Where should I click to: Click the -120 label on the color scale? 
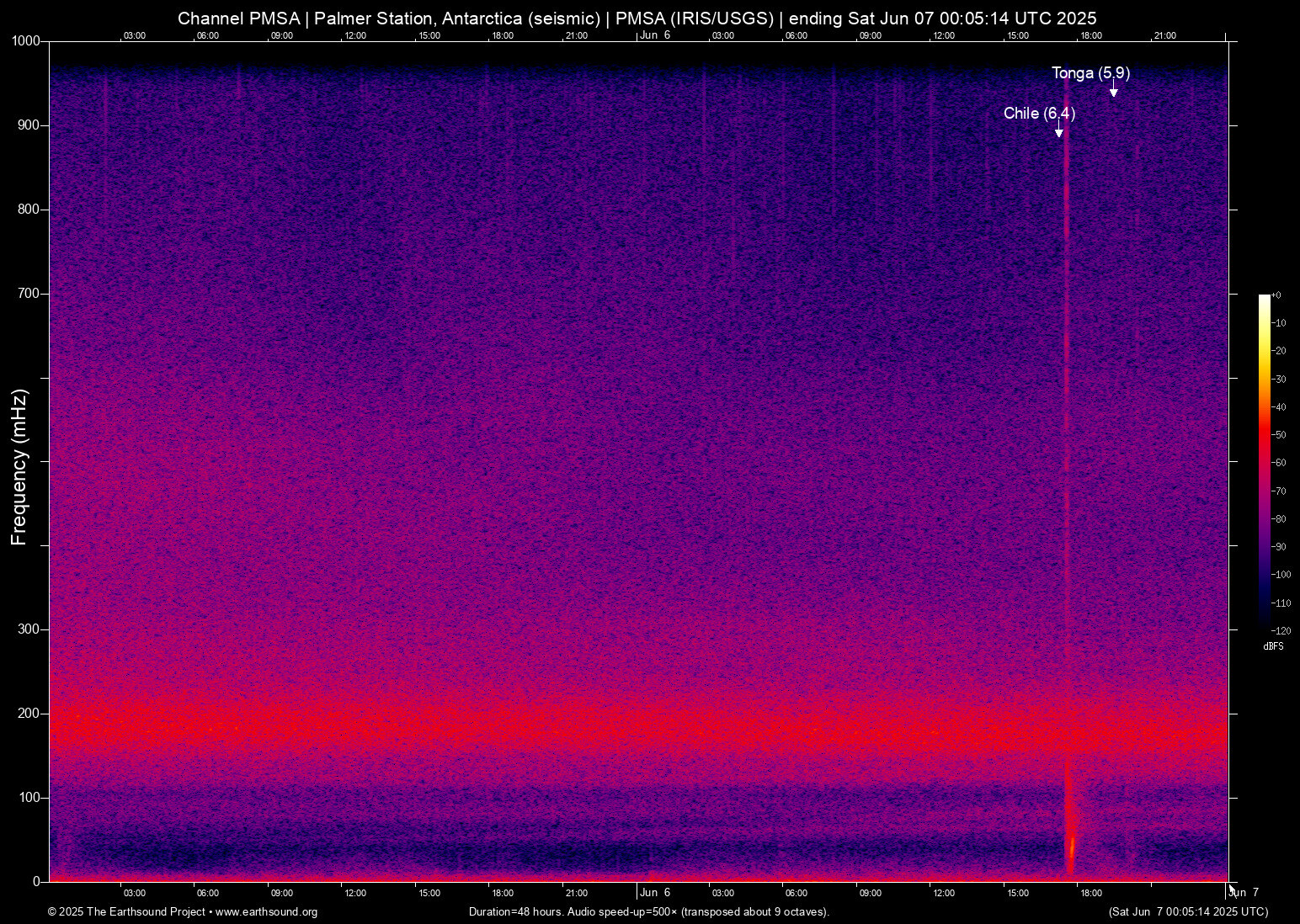tap(1281, 630)
